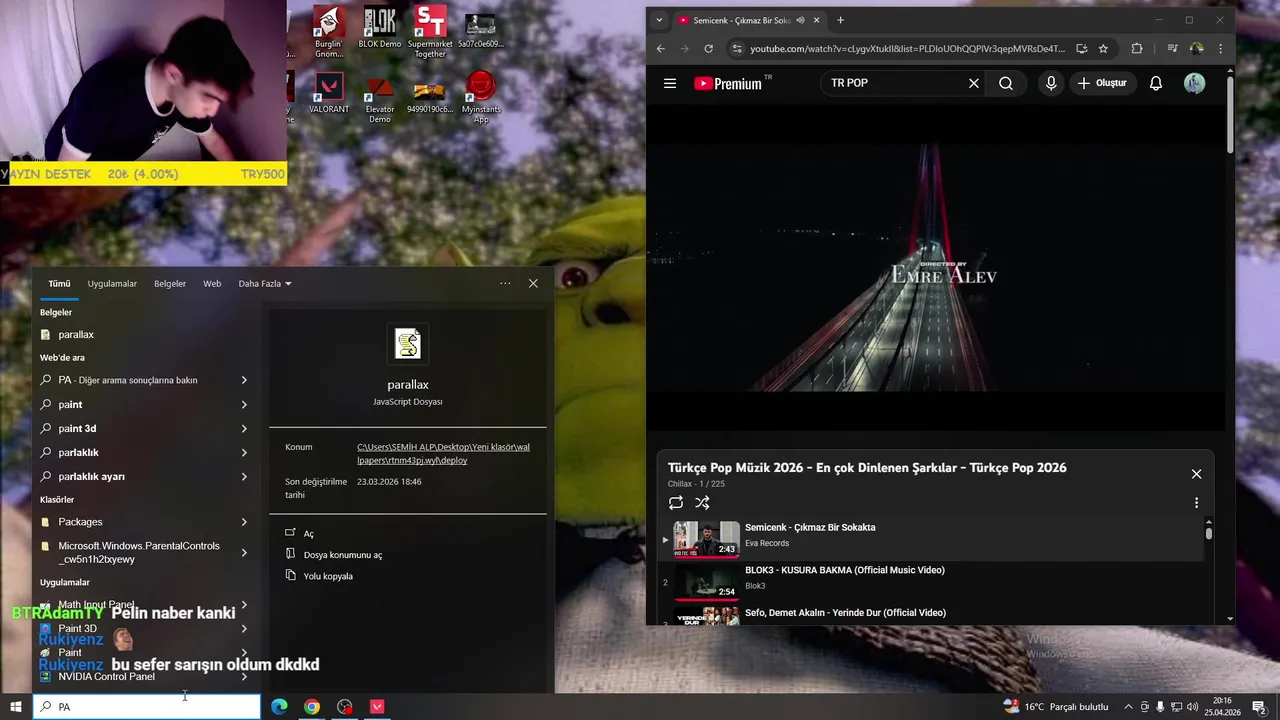
Task: Expand the 'paint' web suggestion arrow
Action: coord(244,404)
